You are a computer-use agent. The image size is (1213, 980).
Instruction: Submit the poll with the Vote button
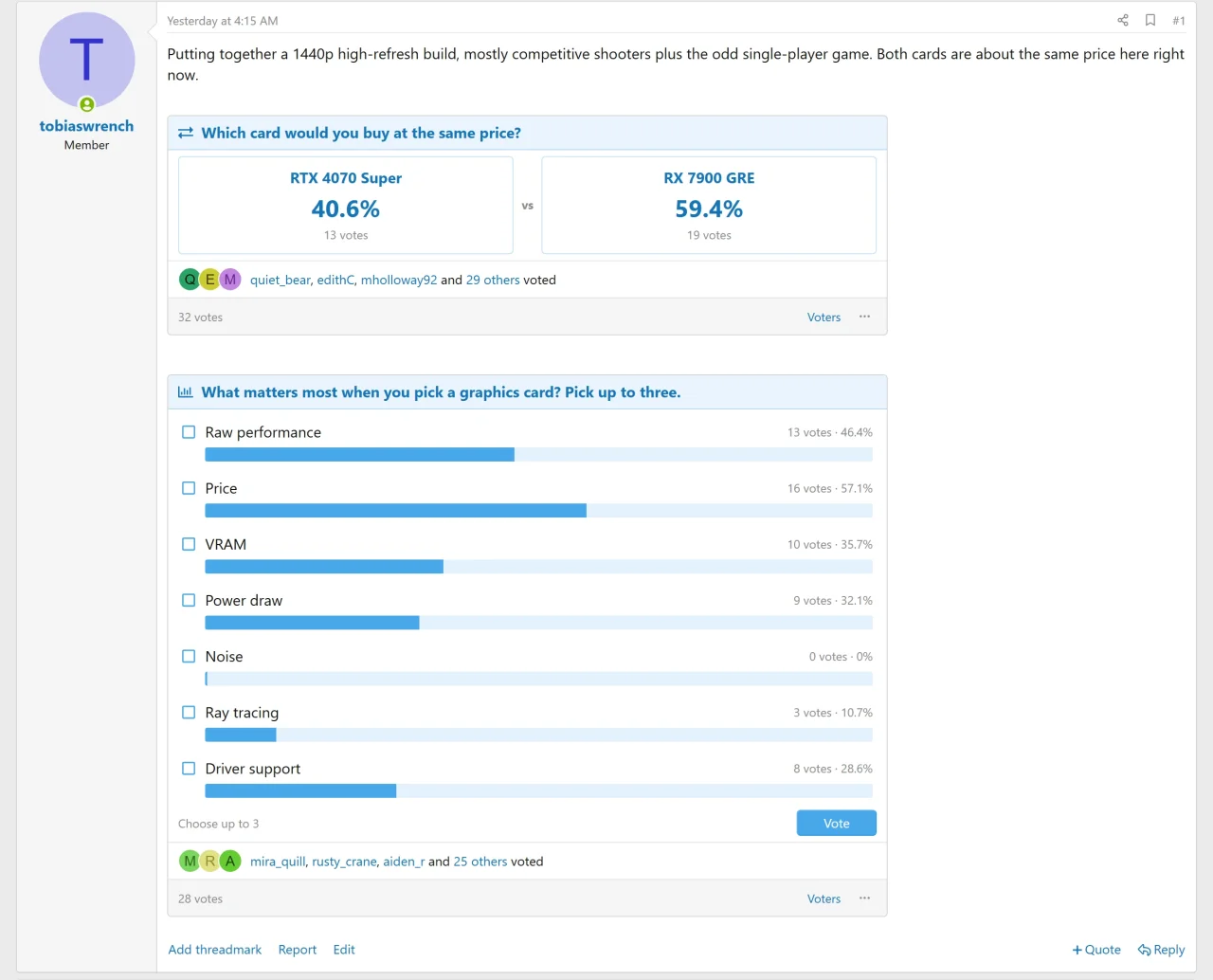[836, 824]
